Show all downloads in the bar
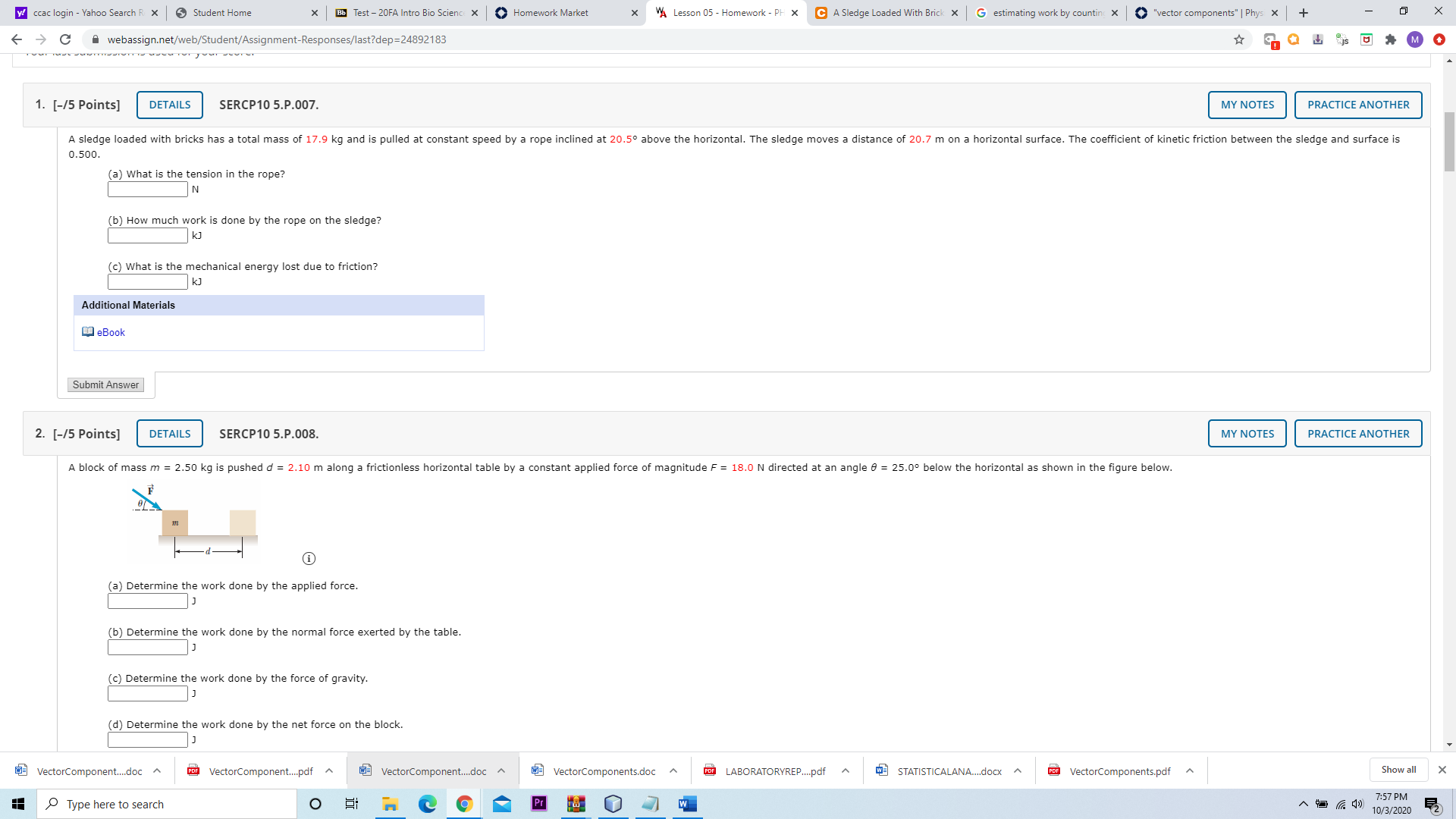 coord(1398,770)
